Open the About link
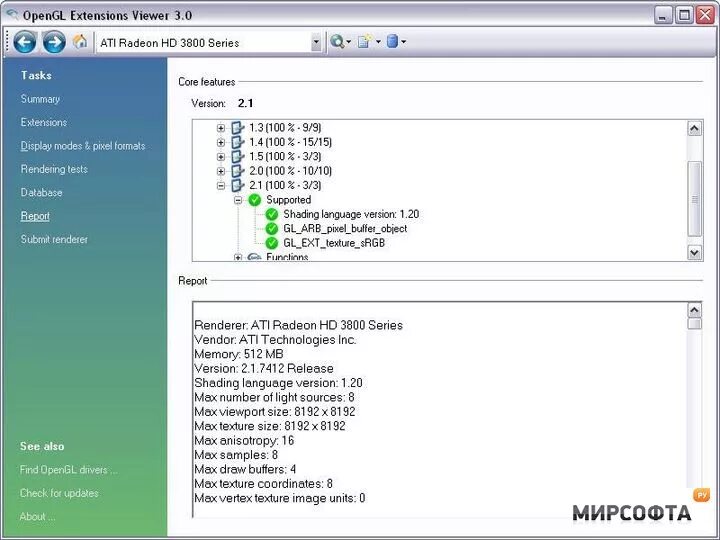The image size is (720, 540). (x=37, y=517)
